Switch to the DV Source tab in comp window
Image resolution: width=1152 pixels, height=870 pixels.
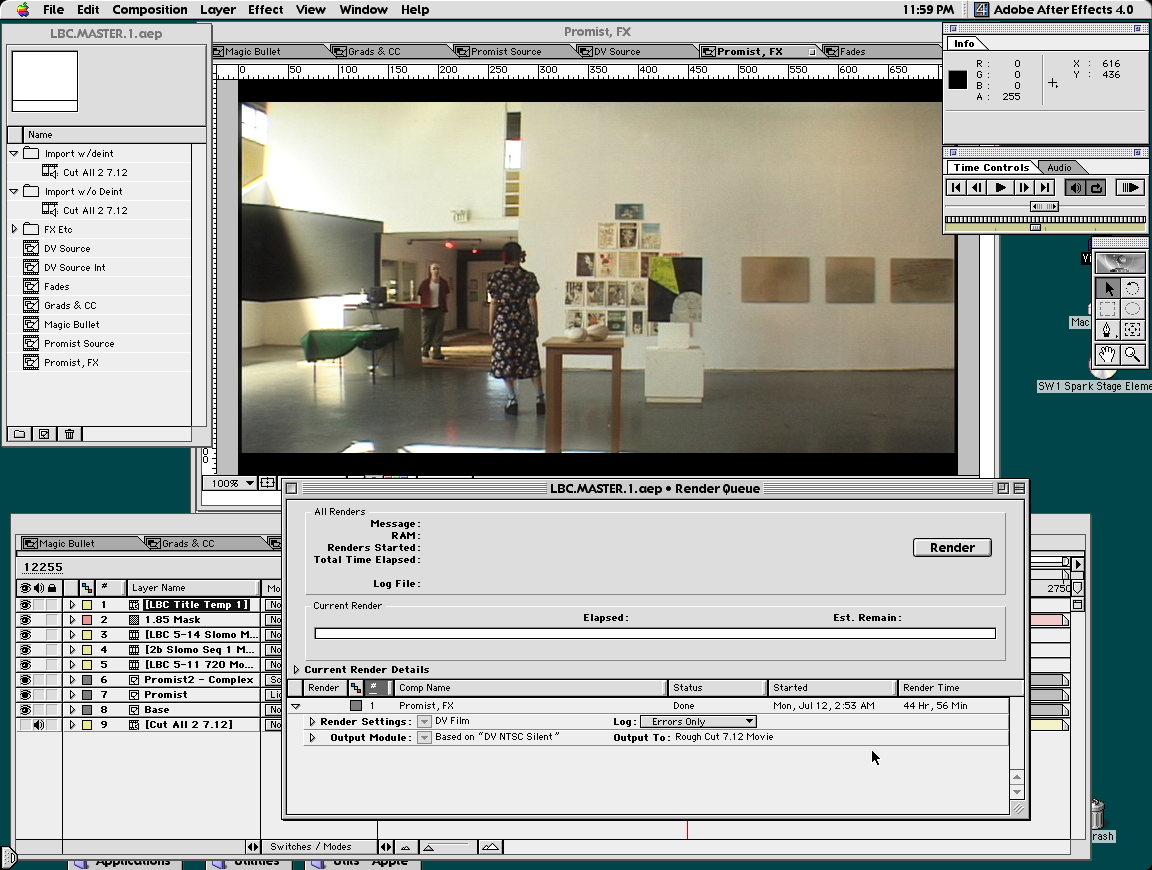click(x=616, y=51)
